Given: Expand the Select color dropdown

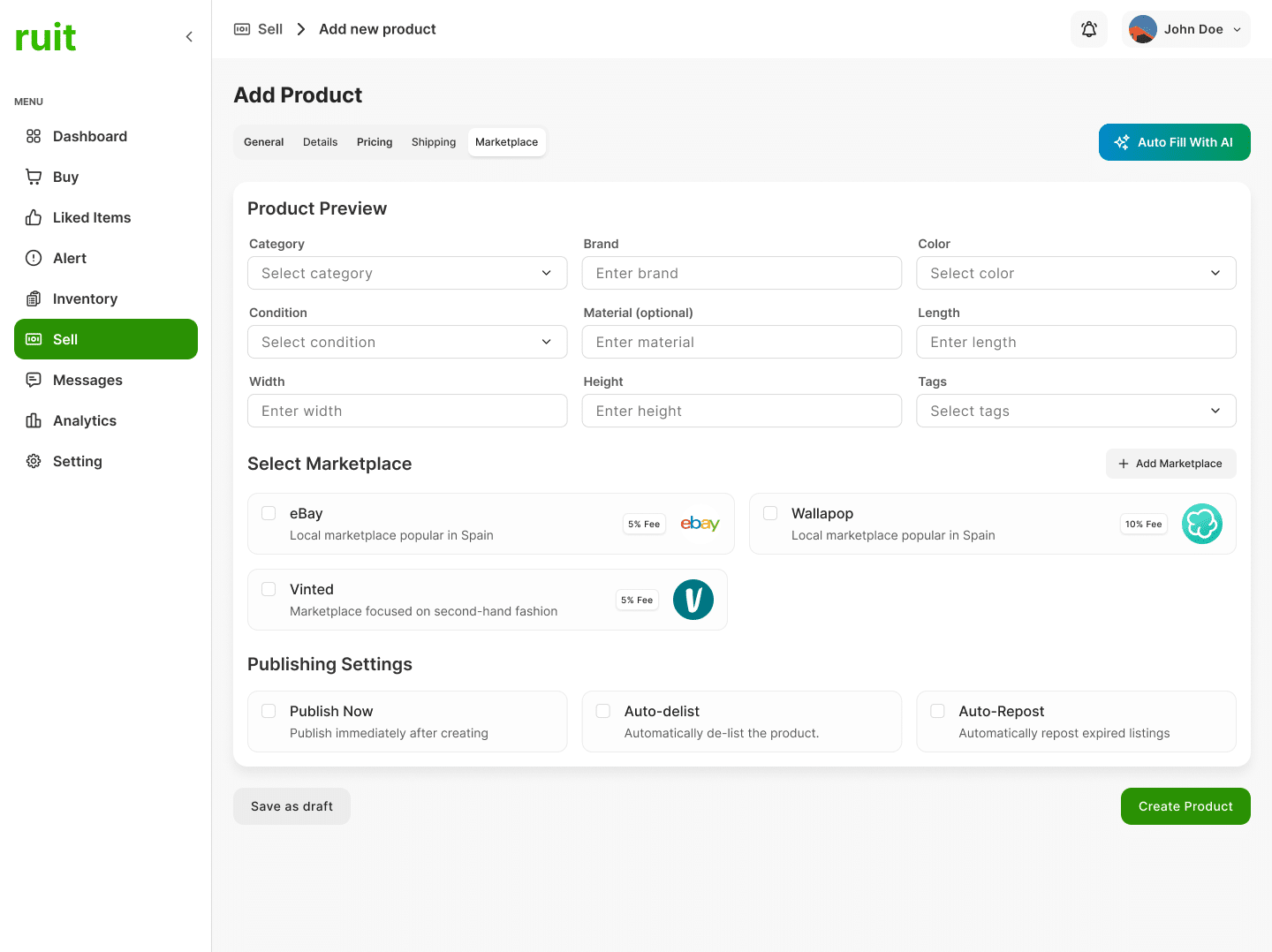Looking at the screenshot, I should tap(1076, 273).
